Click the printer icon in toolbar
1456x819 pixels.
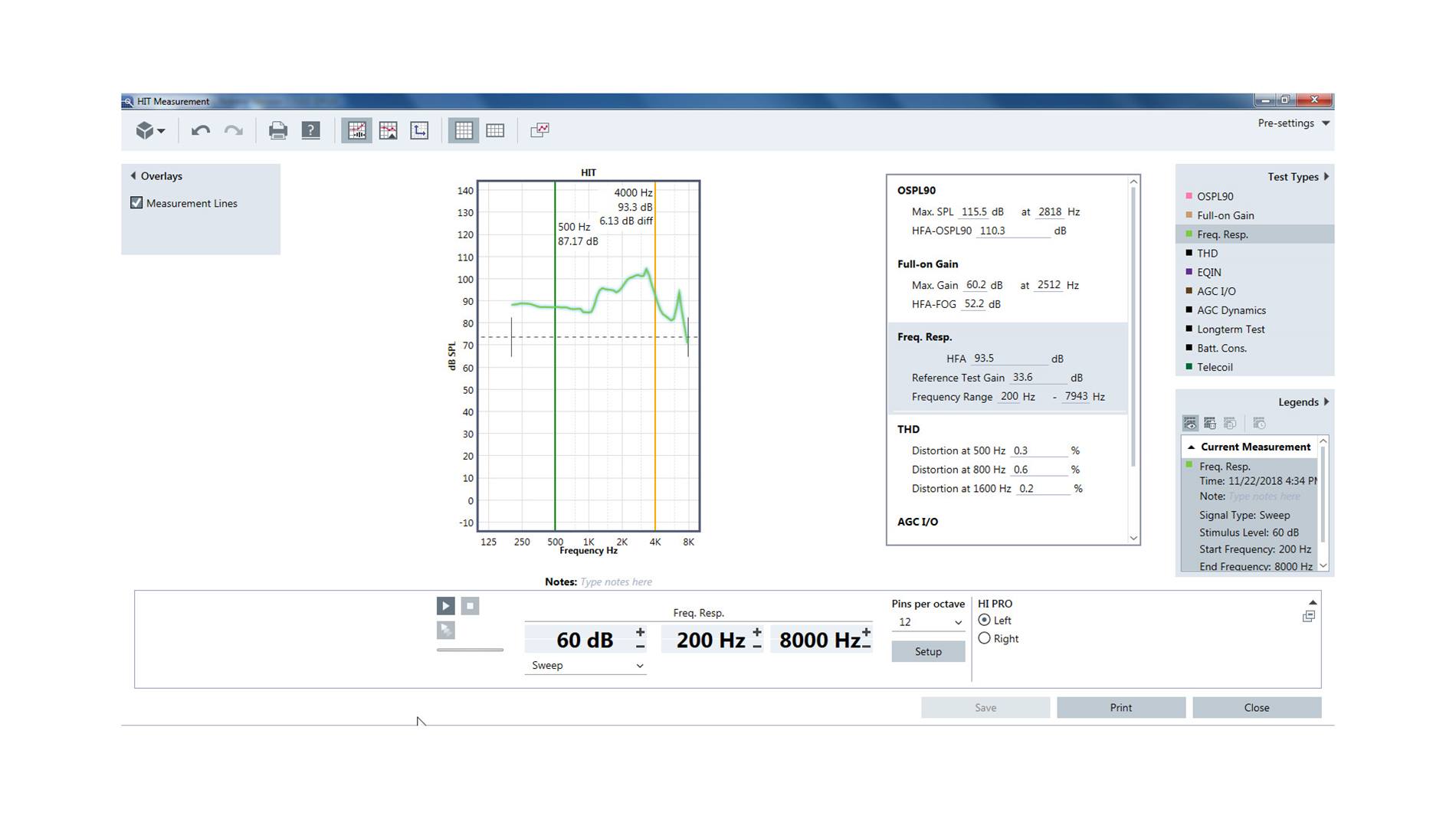point(277,131)
